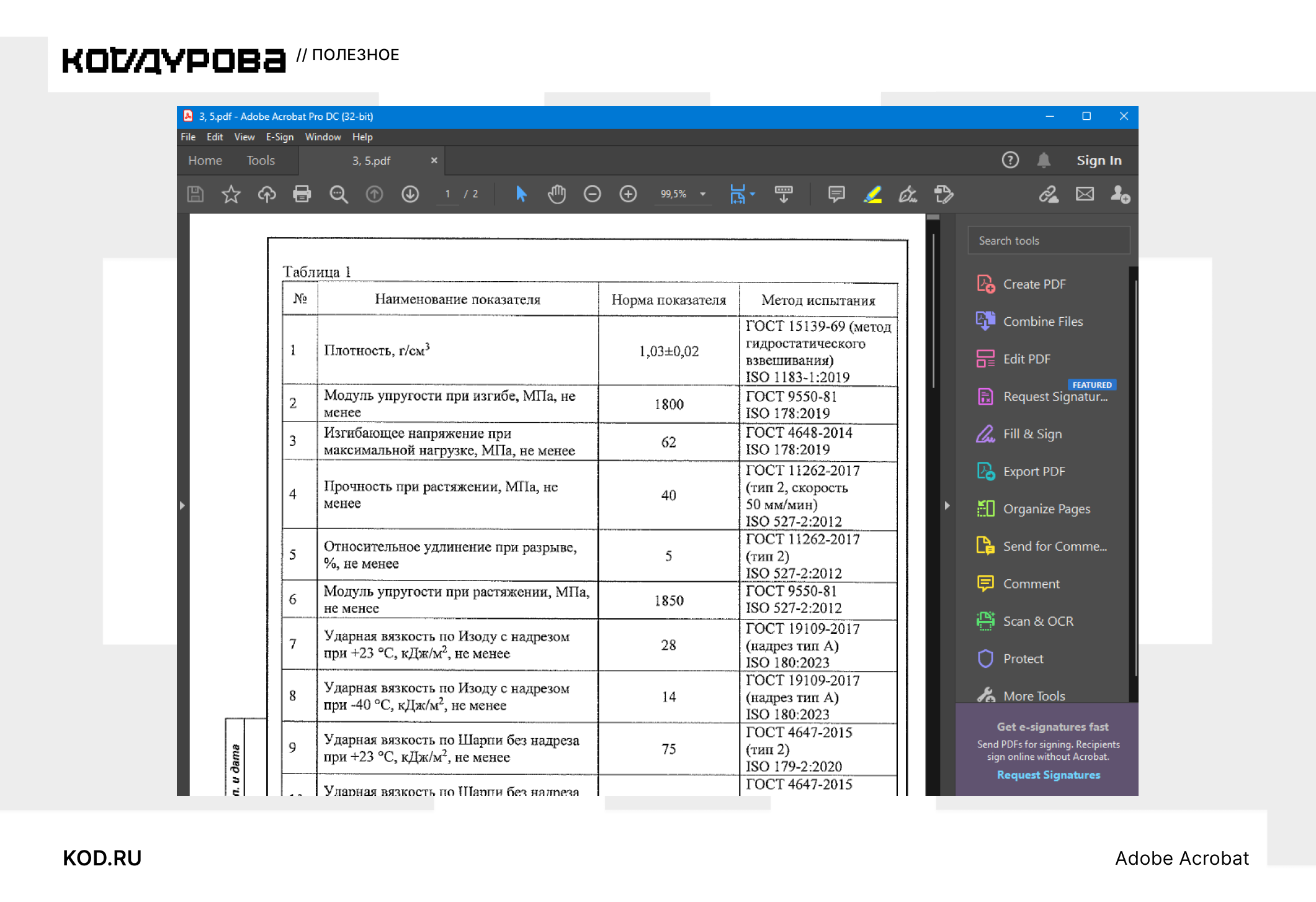Viewport: 1316px width, 902px height.
Task: Click the Search tools field
Action: (1049, 241)
